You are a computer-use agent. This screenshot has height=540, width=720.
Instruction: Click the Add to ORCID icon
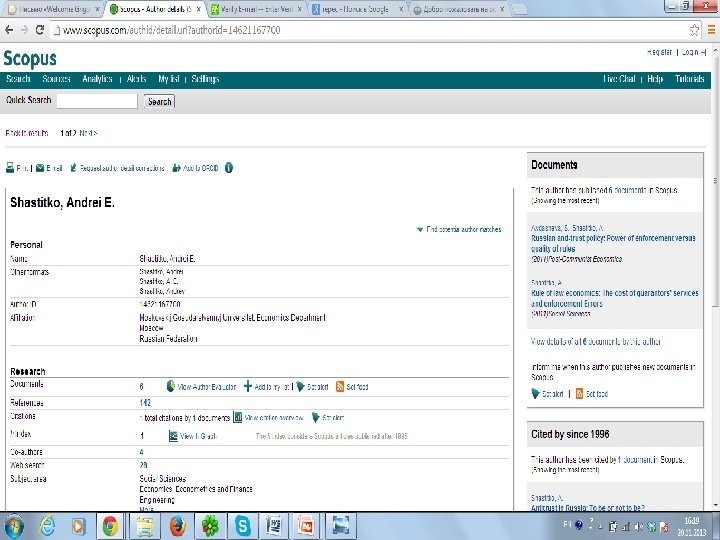coord(176,168)
